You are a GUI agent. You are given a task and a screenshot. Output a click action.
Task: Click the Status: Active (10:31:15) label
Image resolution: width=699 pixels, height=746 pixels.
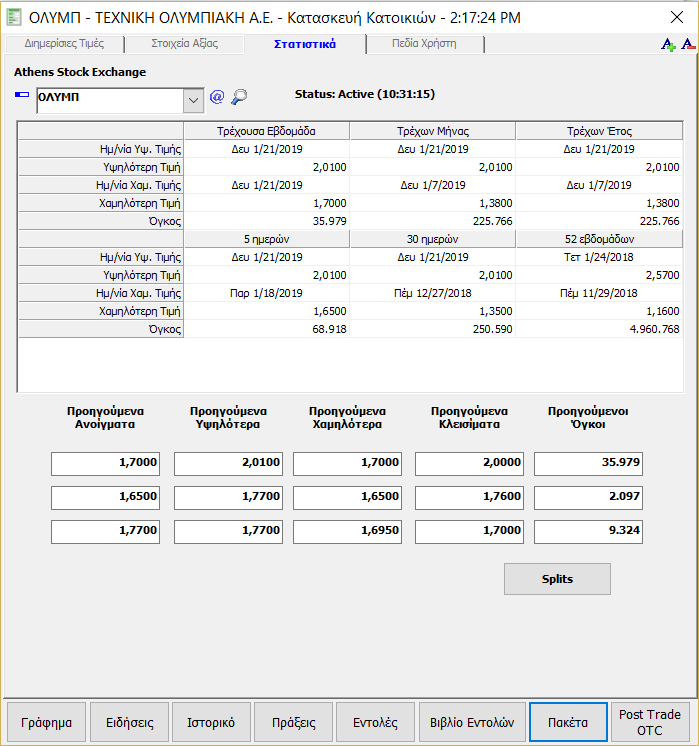tap(364, 94)
